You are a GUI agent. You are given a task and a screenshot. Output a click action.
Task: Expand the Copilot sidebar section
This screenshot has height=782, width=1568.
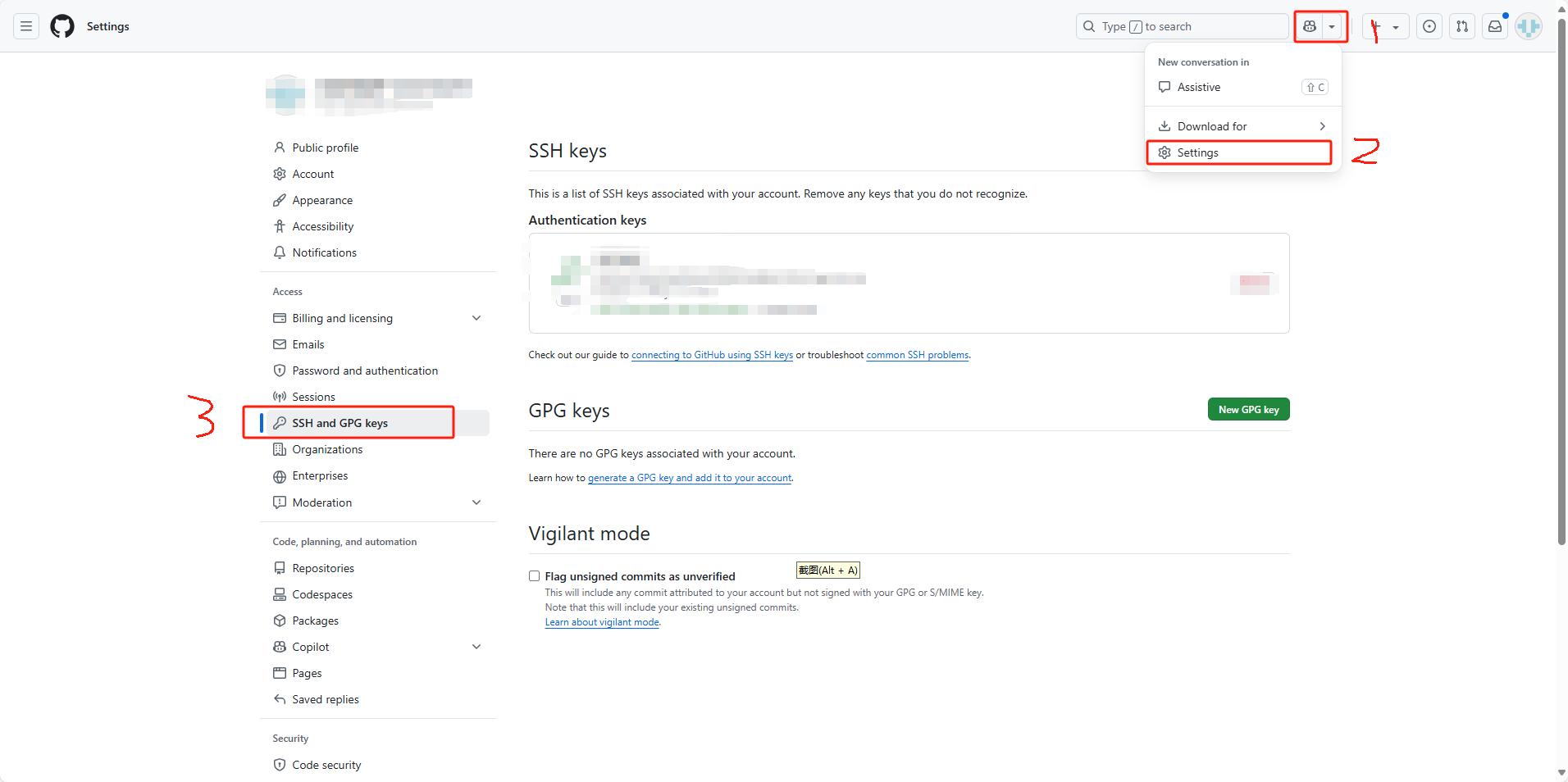click(476, 646)
